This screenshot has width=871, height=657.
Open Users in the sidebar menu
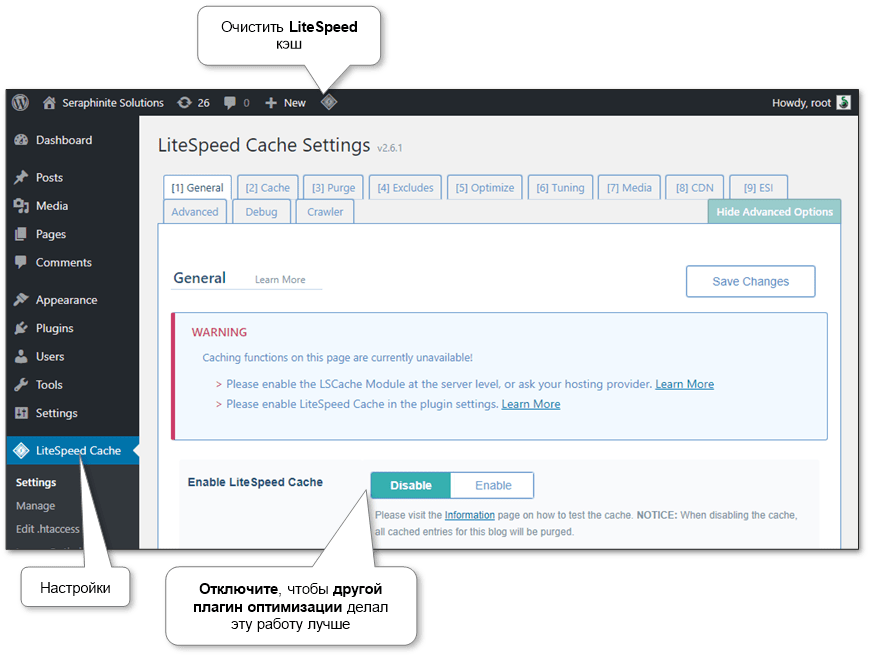click(x=50, y=357)
